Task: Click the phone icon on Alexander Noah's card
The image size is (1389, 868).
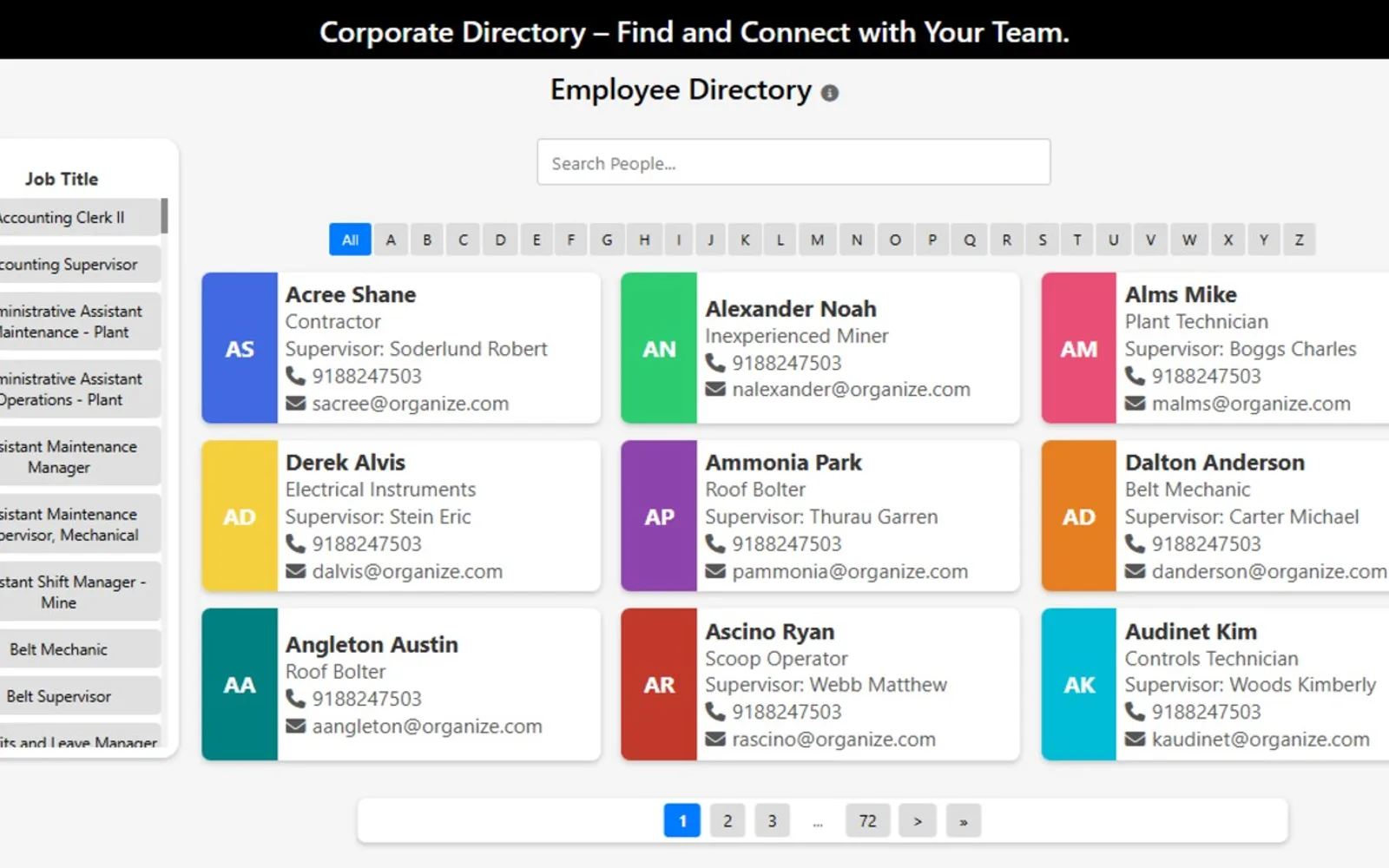Action: (714, 363)
